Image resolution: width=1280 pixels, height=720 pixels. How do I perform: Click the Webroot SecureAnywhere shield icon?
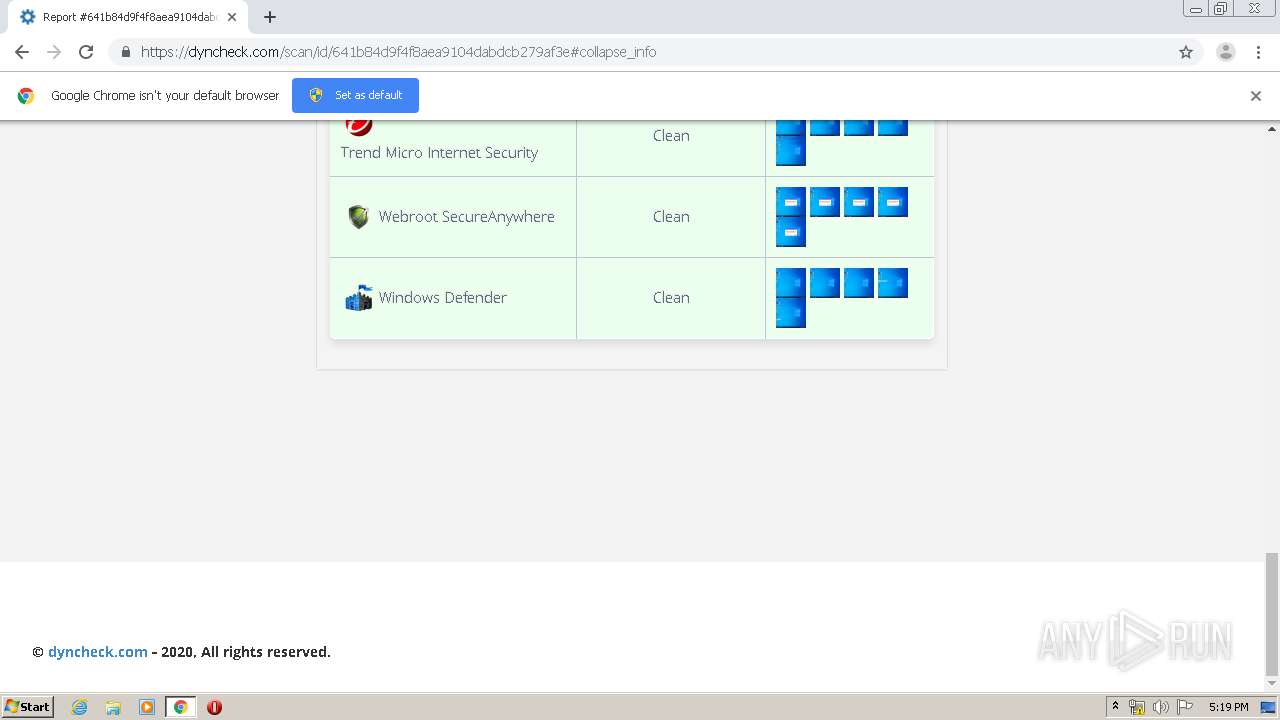pos(358,217)
